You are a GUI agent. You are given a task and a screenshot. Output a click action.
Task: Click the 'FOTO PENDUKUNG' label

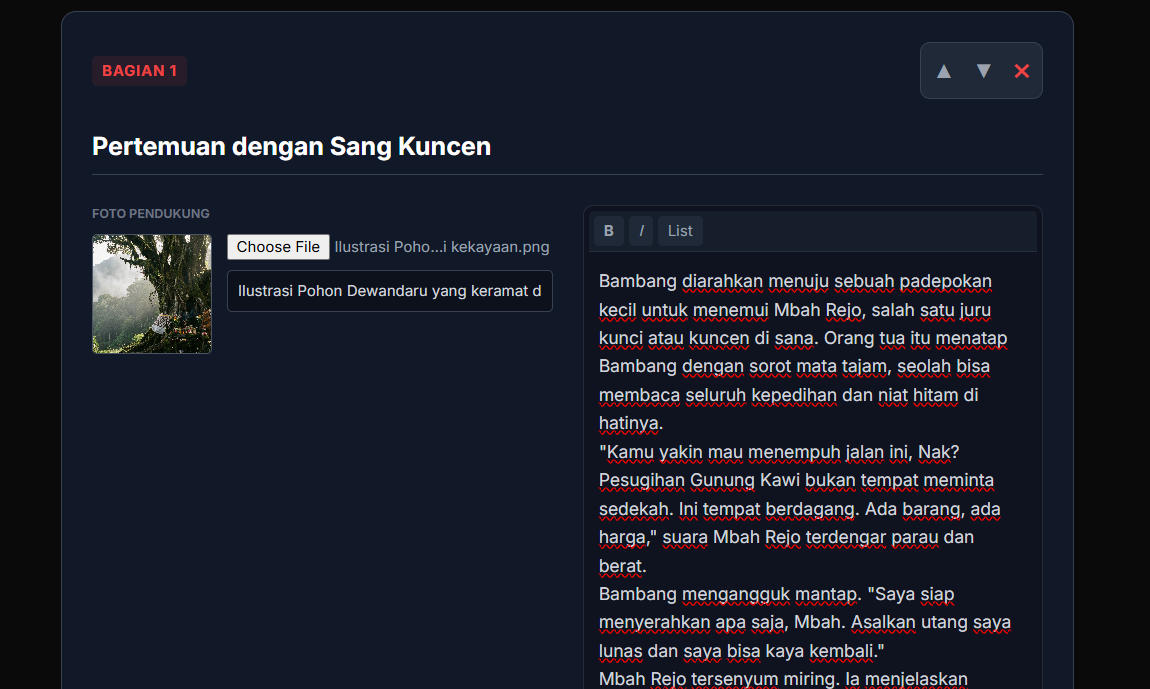tap(151, 214)
